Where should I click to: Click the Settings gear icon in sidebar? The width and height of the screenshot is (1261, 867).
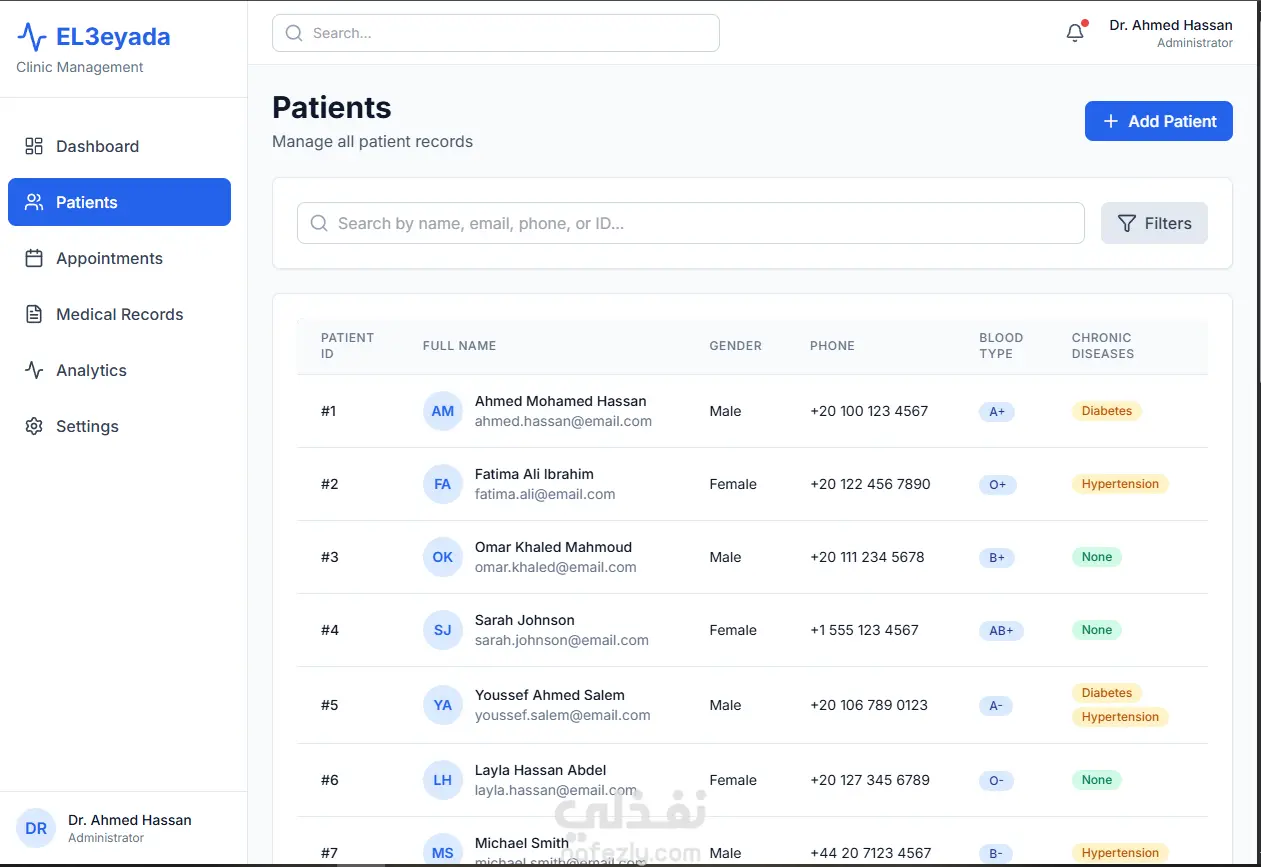(34, 426)
